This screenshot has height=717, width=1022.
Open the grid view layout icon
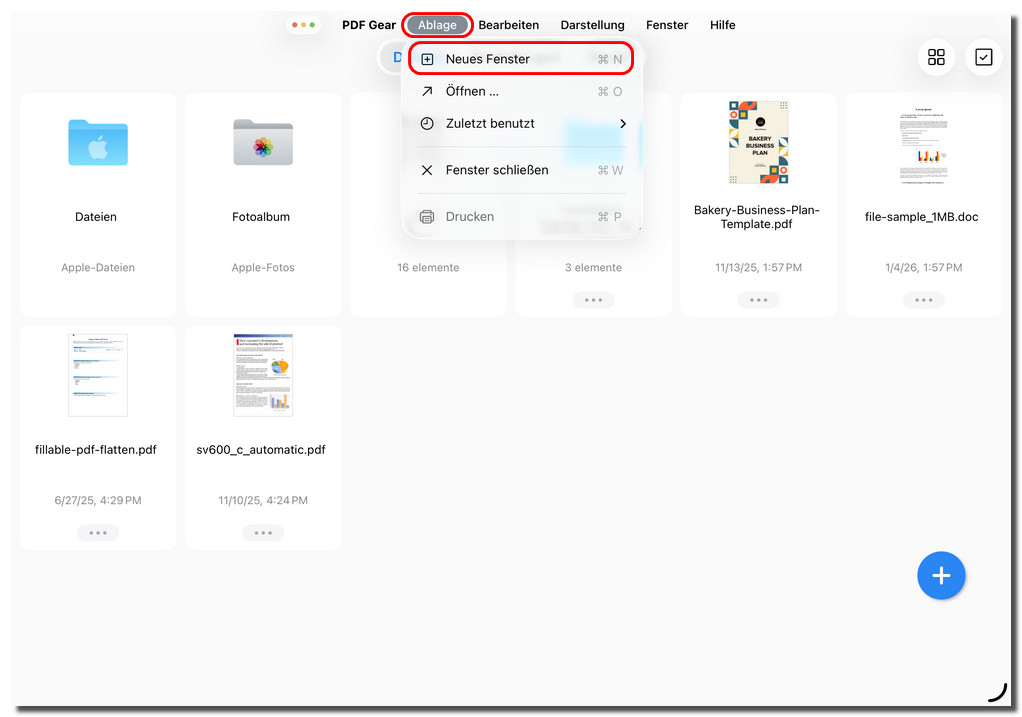[936, 57]
